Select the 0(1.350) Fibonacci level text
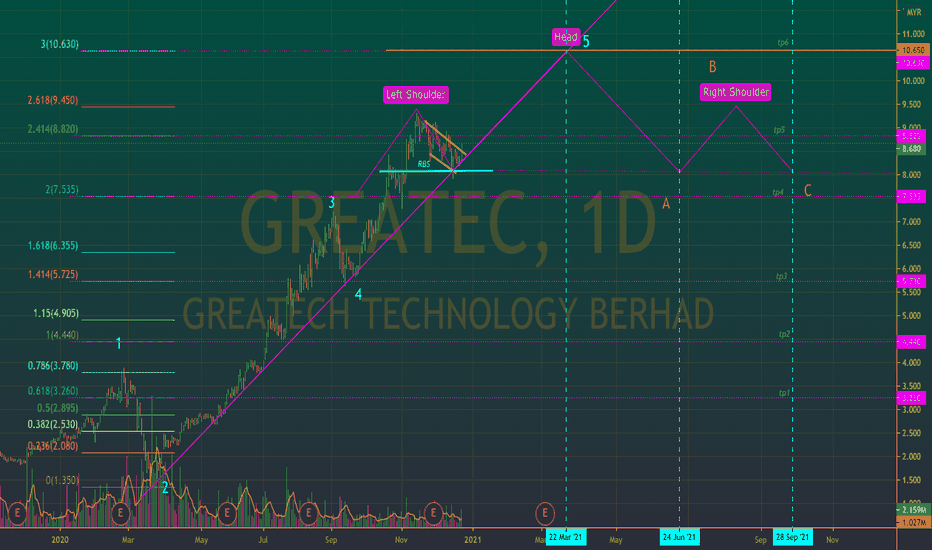The width and height of the screenshot is (932, 550). pos(62,480)
